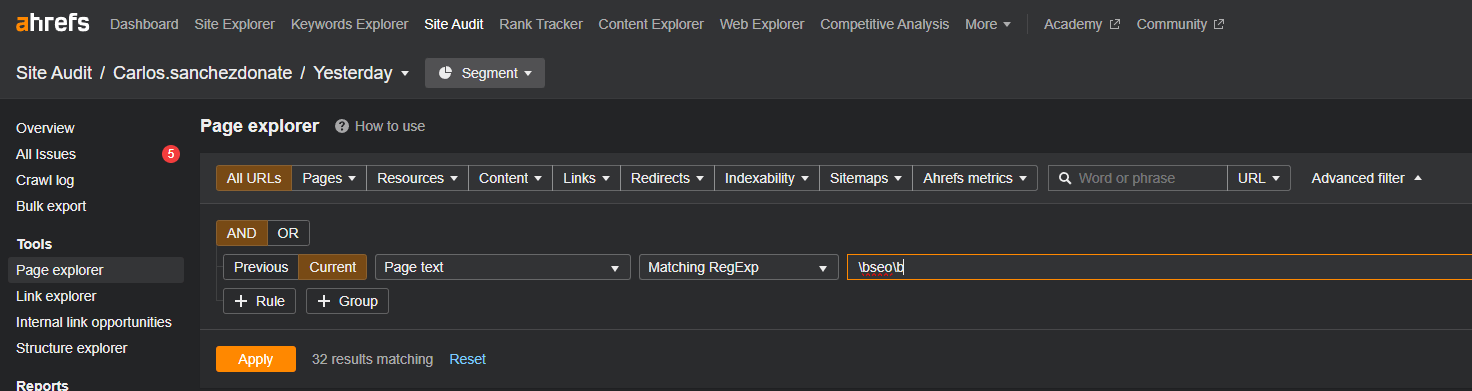
Task: Click the regex value input field
Action: point(1159,267)
